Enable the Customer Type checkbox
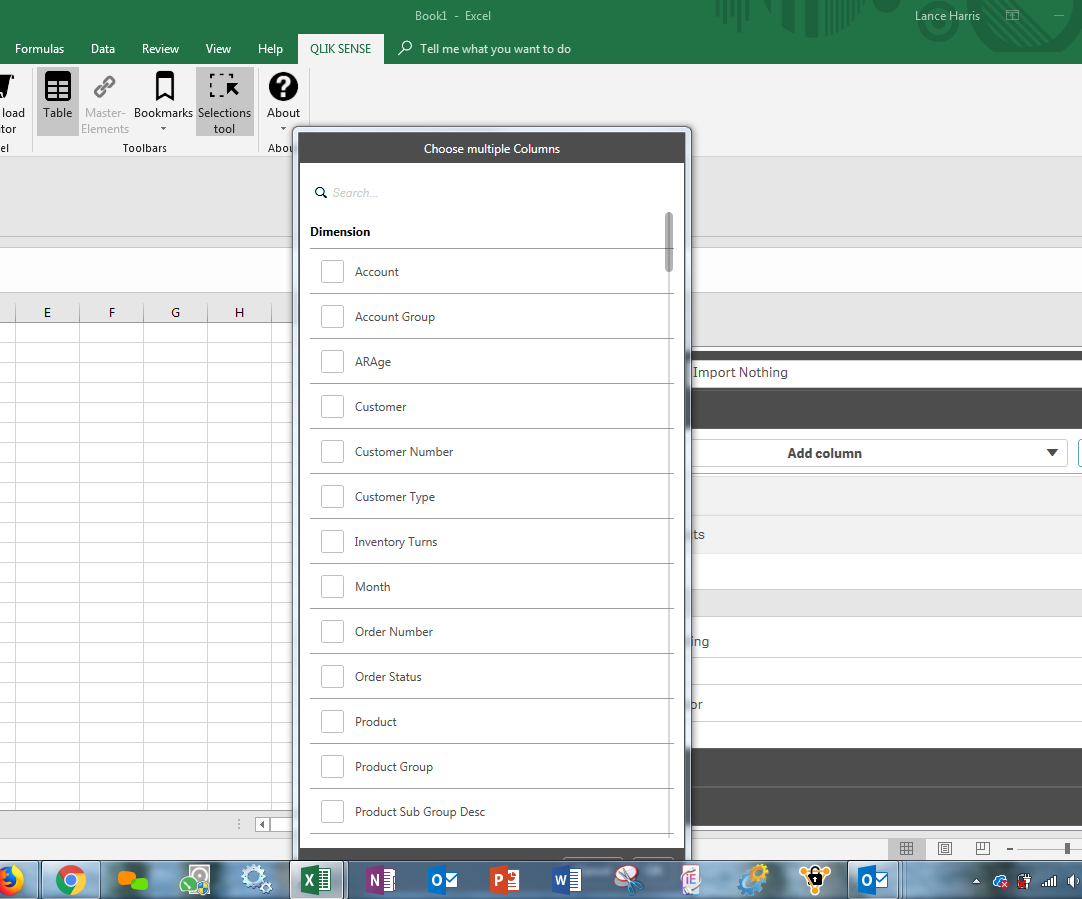 pyautogui.click(x=333, y=496)
